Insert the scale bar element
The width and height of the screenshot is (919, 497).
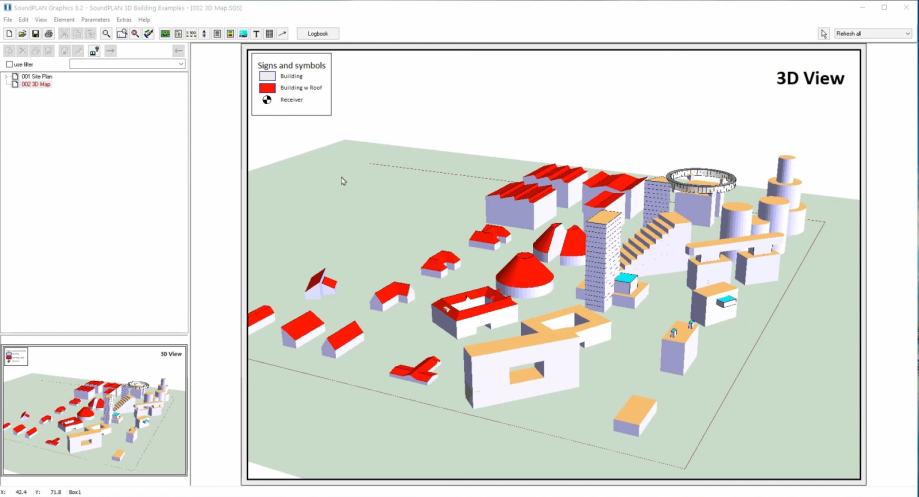[191, 34]
